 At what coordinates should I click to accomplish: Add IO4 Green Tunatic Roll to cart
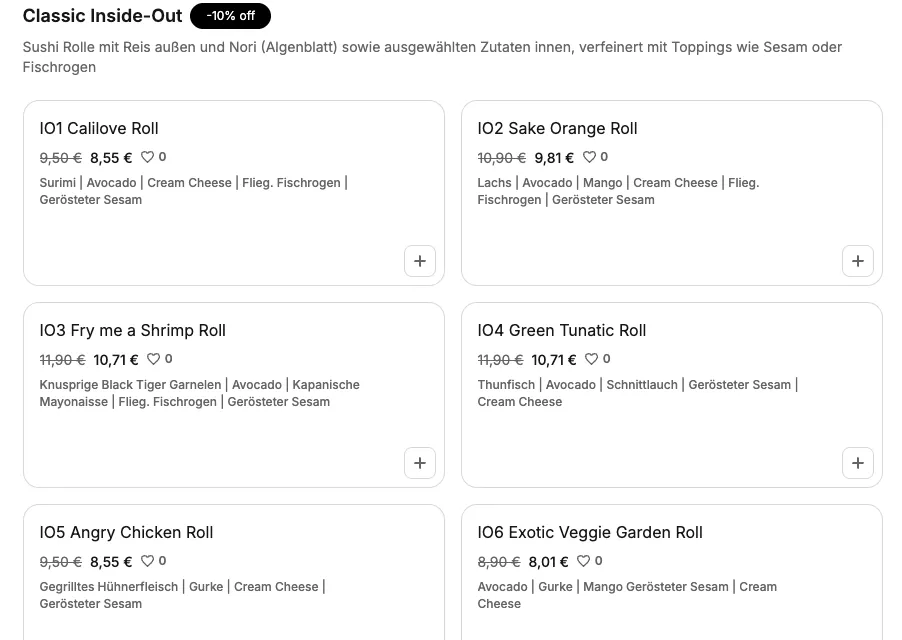click(858, 463)
